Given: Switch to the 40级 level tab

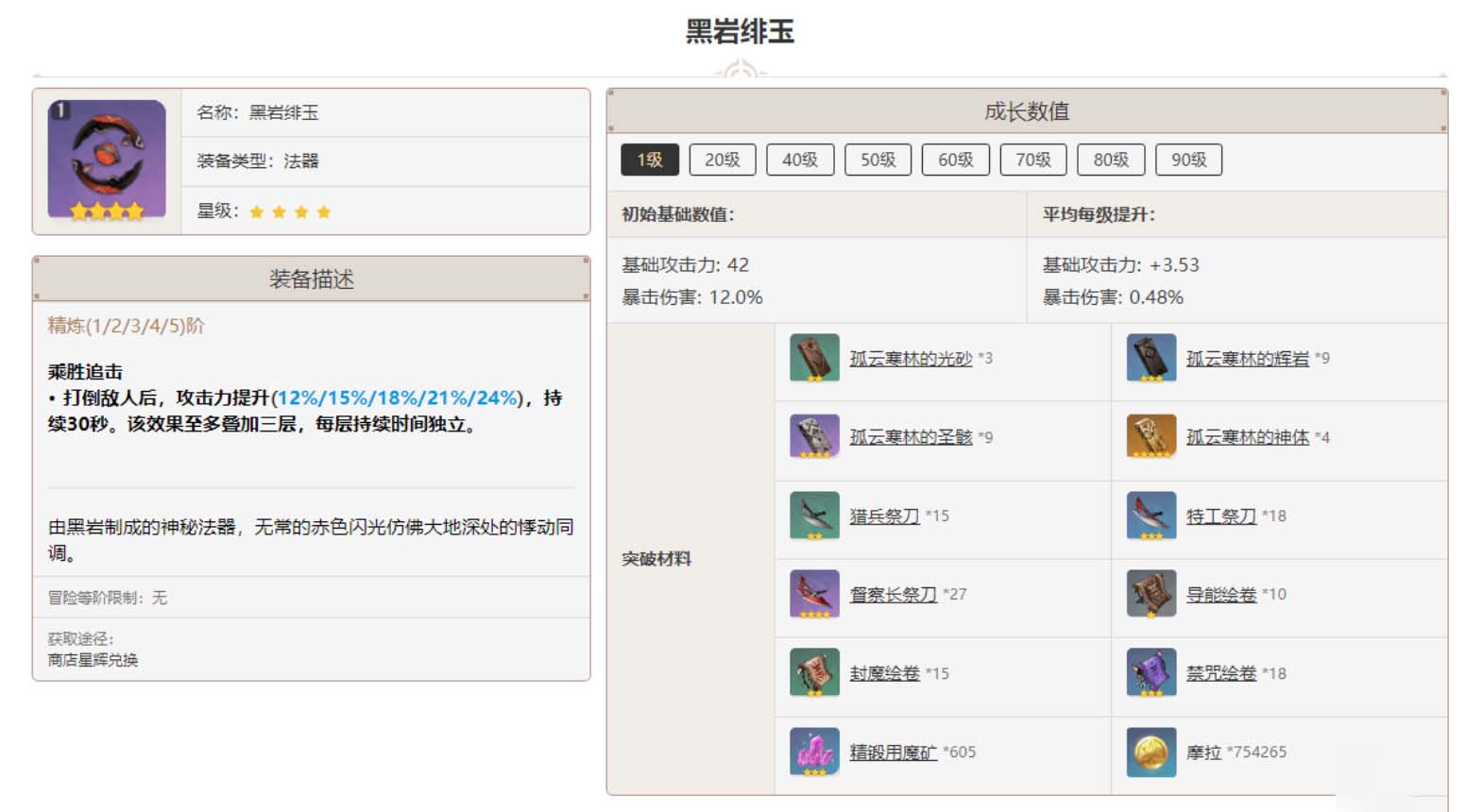Looking at the screenshot, I should tap(800, 160).
